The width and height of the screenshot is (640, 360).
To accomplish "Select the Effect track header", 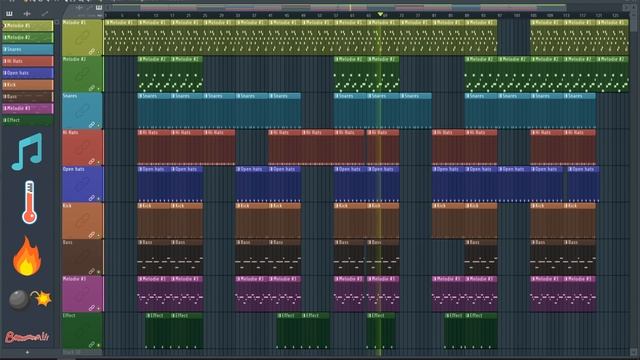I will click(x=82, y=331).
